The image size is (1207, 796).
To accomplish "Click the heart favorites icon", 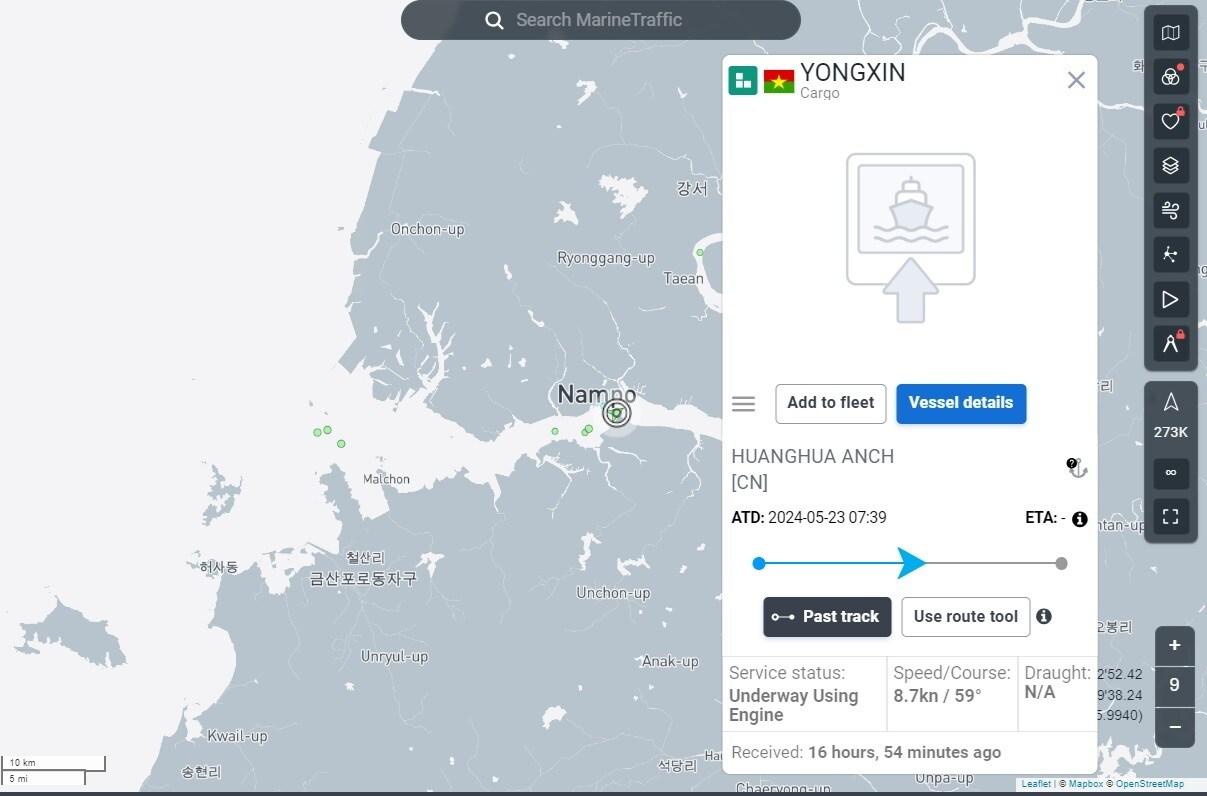I will point(1170,121).
